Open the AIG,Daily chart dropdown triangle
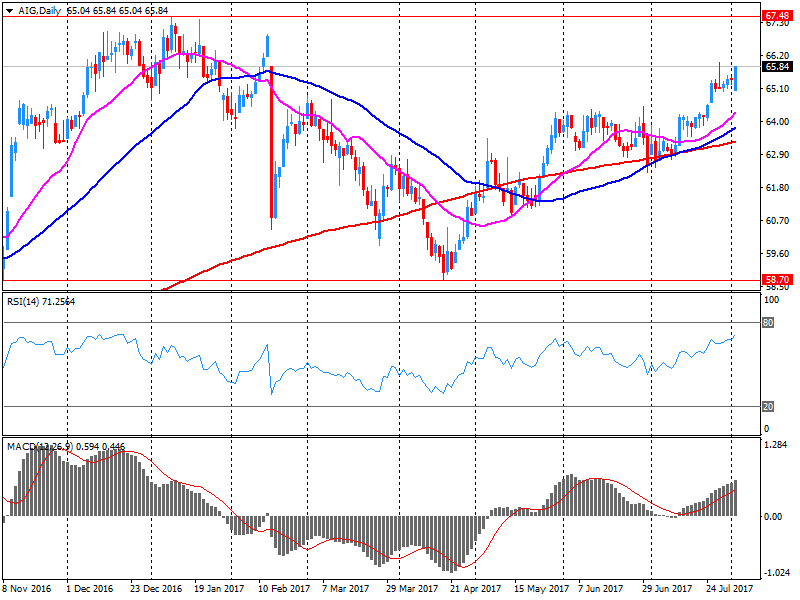Viewport: 800px width, 600px height. (9, 11)
